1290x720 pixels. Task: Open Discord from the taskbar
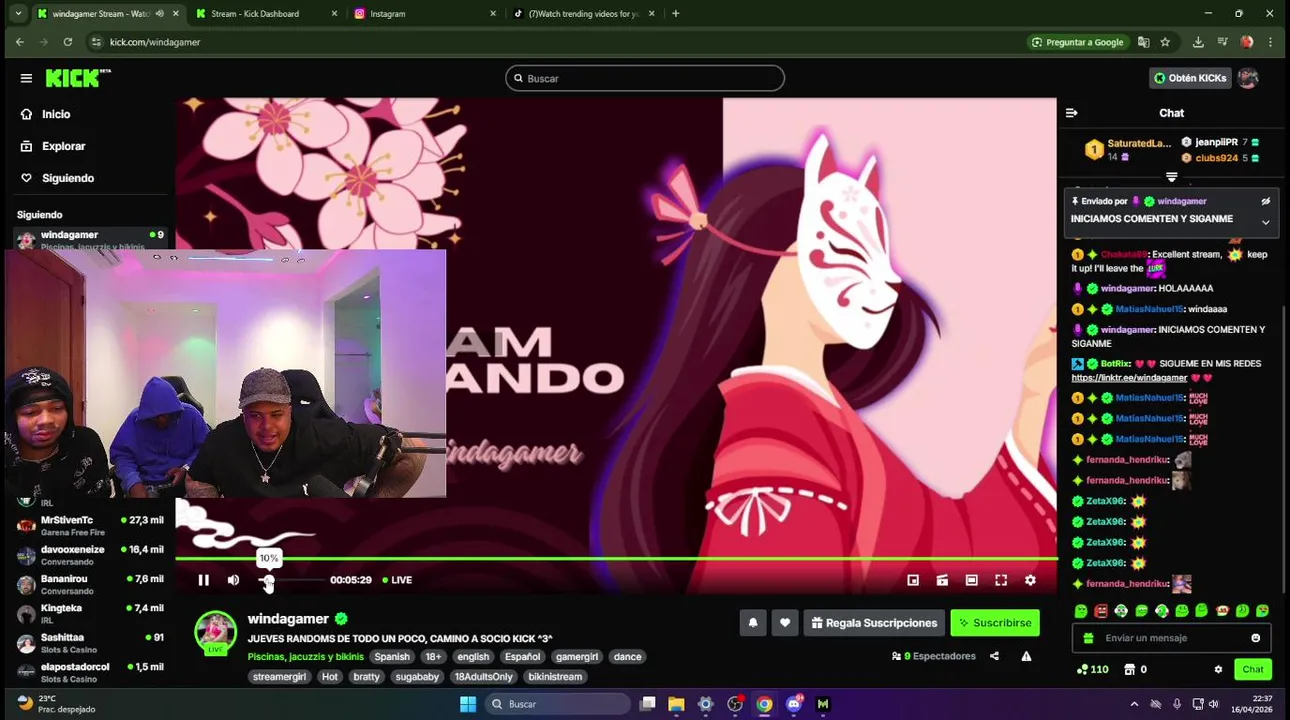794,704
